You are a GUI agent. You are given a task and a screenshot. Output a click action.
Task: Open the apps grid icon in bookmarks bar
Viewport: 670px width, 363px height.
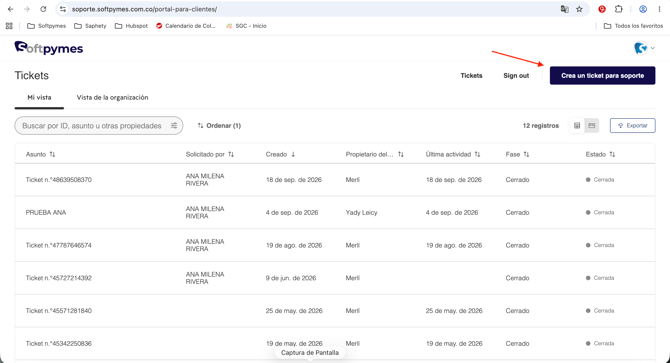(x=9, y=26)
